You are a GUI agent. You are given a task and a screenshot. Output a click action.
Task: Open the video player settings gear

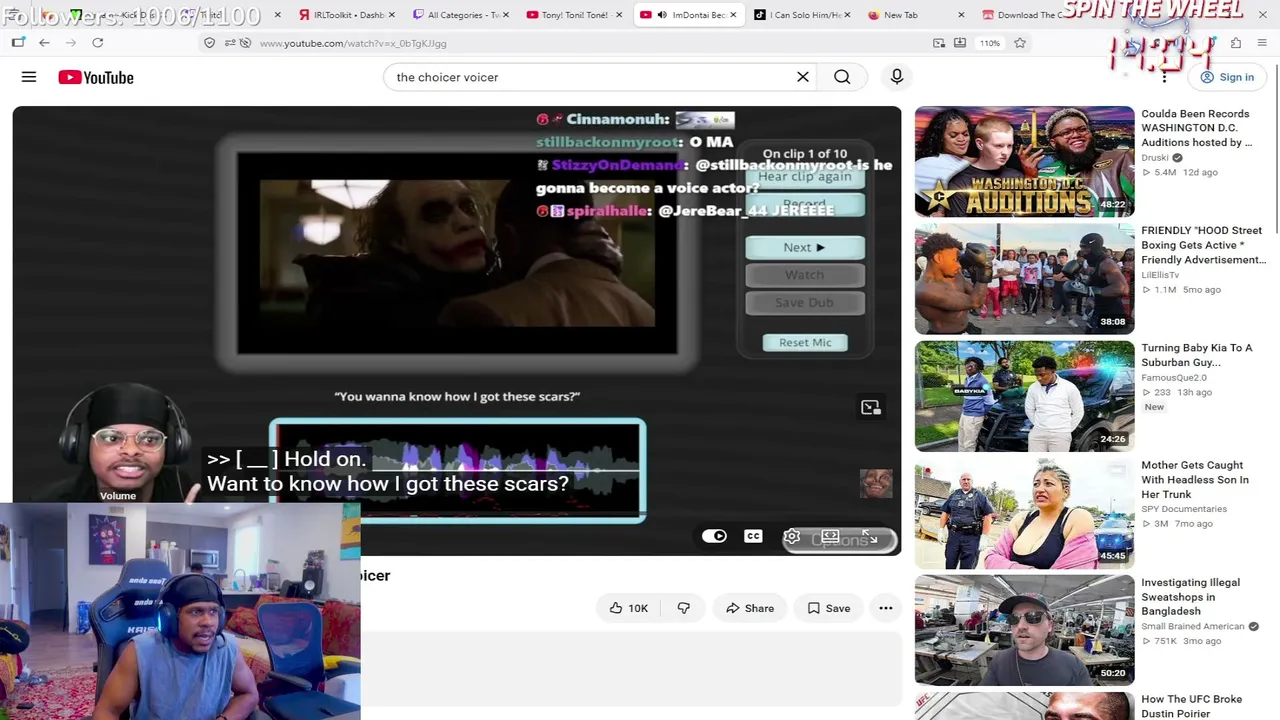pyautogui.click(x=792, y=537)
